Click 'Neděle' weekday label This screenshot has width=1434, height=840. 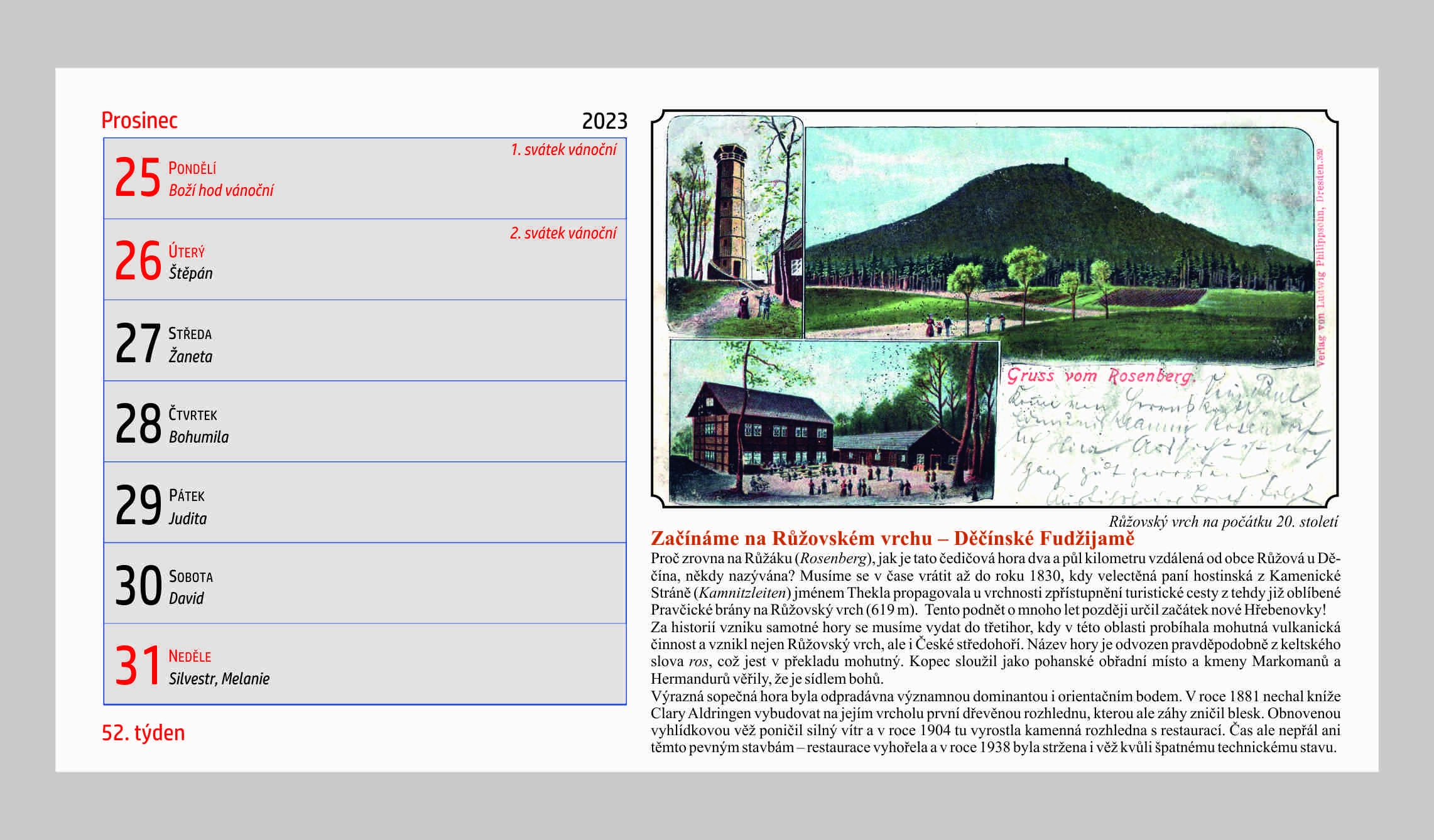(x=190, y=656)
